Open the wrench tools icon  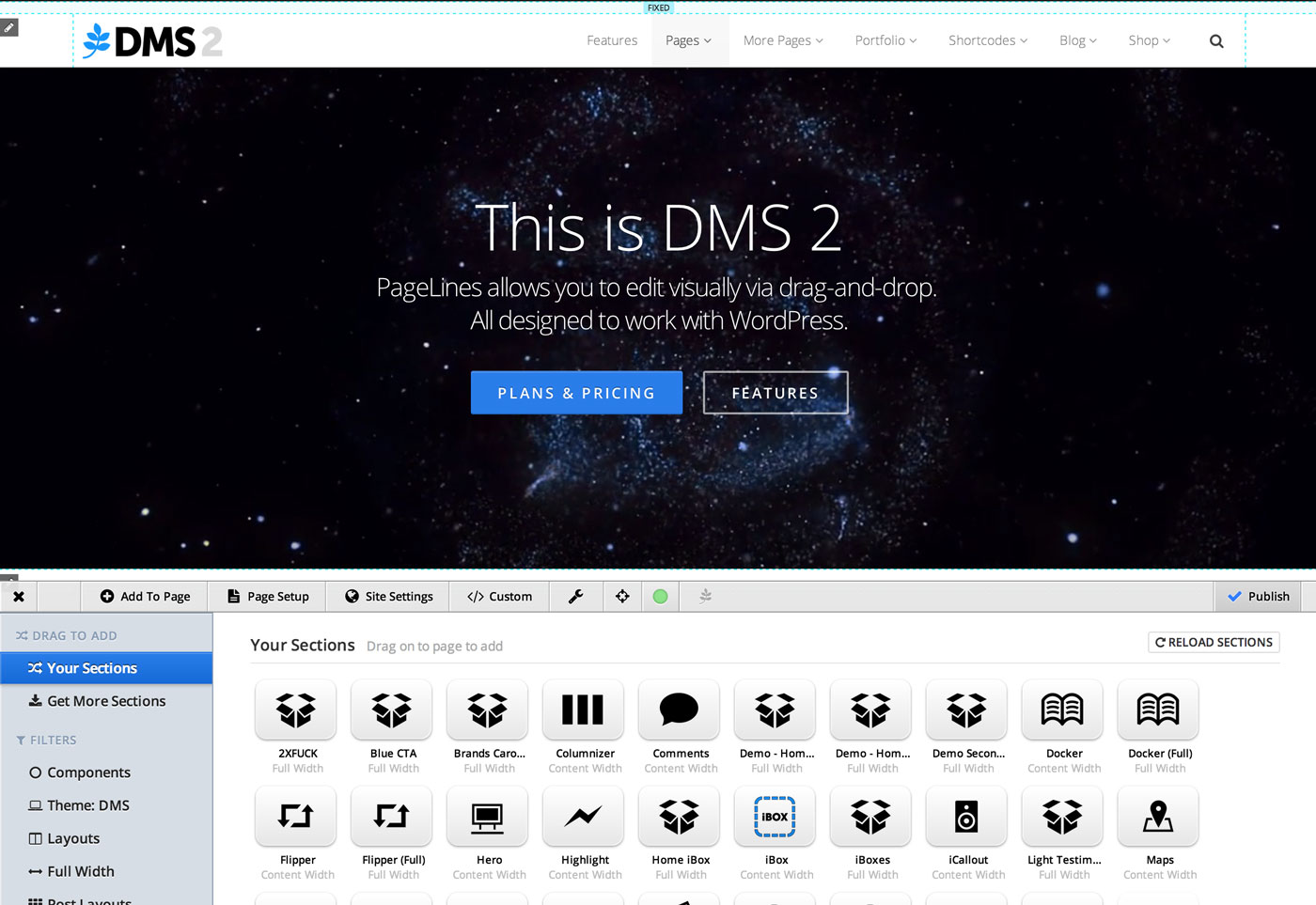point(576,597)
